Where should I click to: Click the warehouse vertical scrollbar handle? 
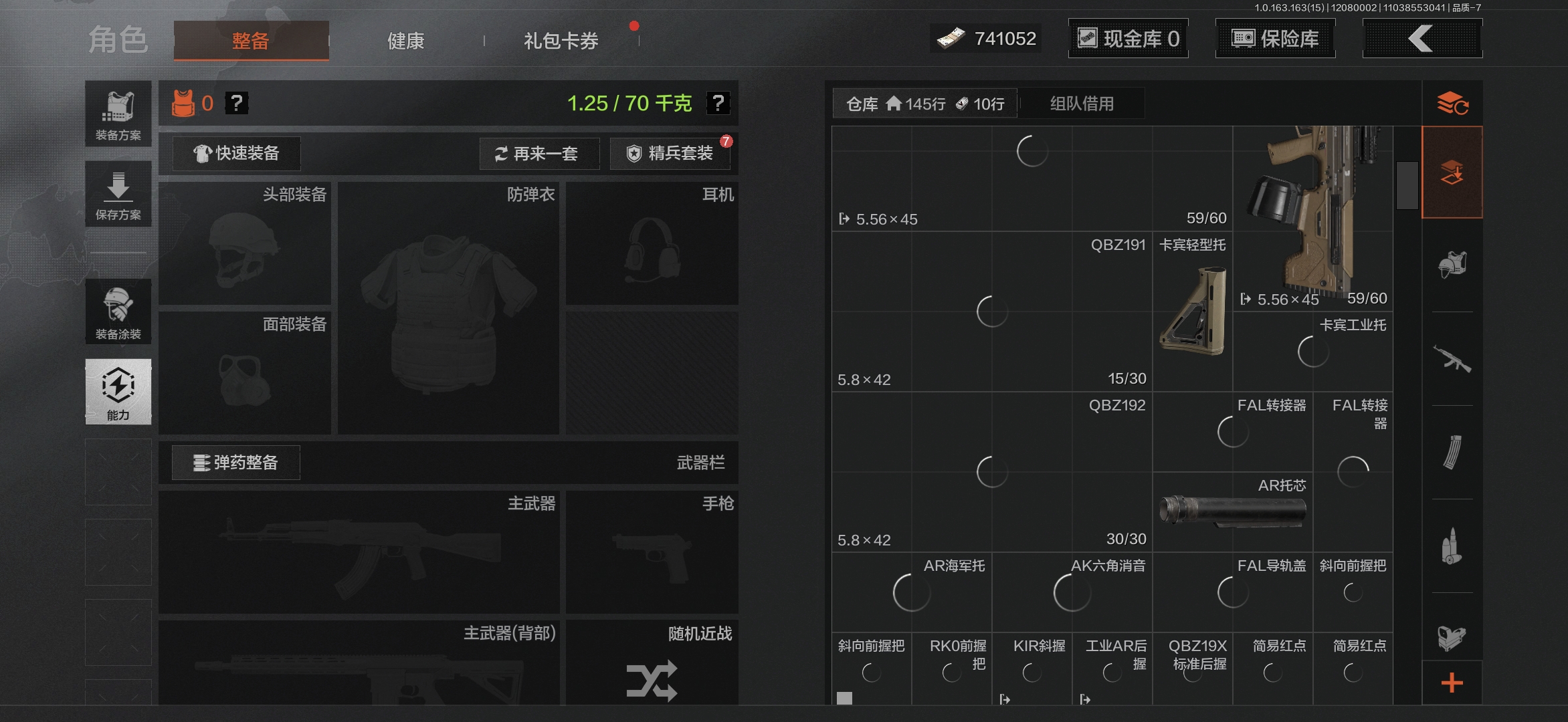click(1407, 185)
